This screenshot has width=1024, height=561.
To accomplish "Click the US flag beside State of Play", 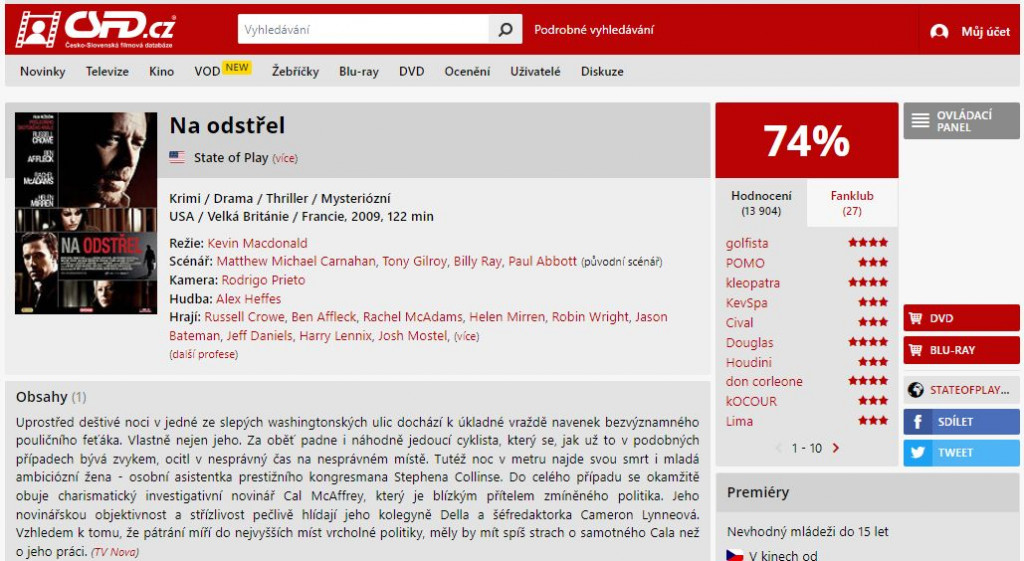I will pyautogui.click(x=177, y=157).
